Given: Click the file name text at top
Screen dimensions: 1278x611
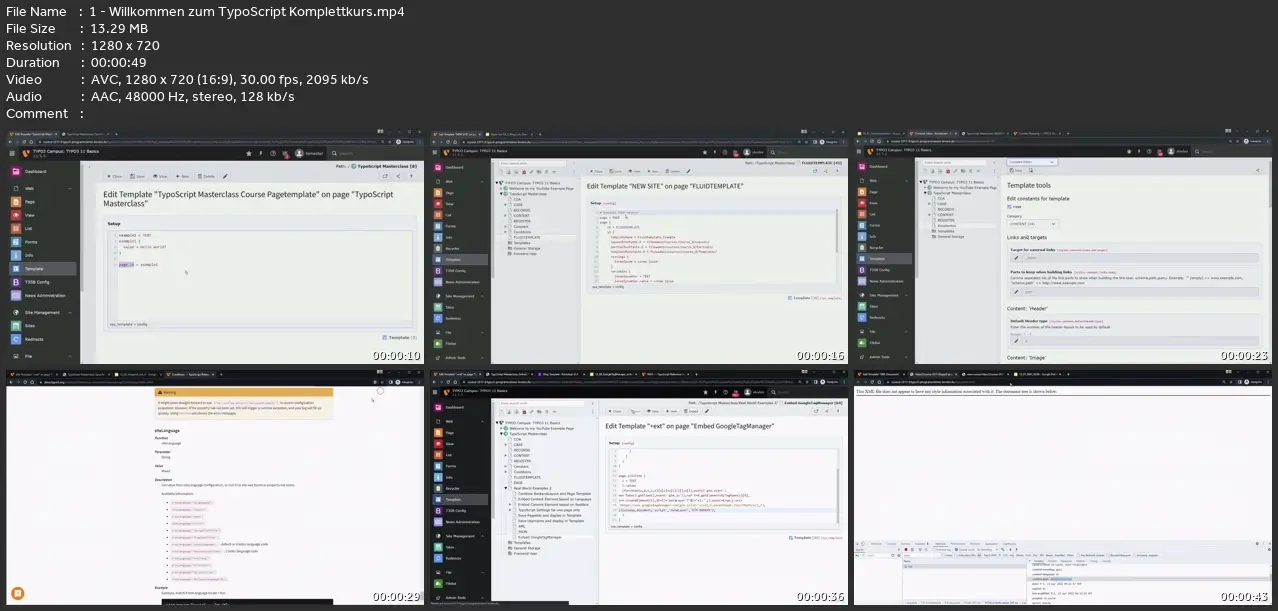Looking at the screenshot, I should coord(247,11).
